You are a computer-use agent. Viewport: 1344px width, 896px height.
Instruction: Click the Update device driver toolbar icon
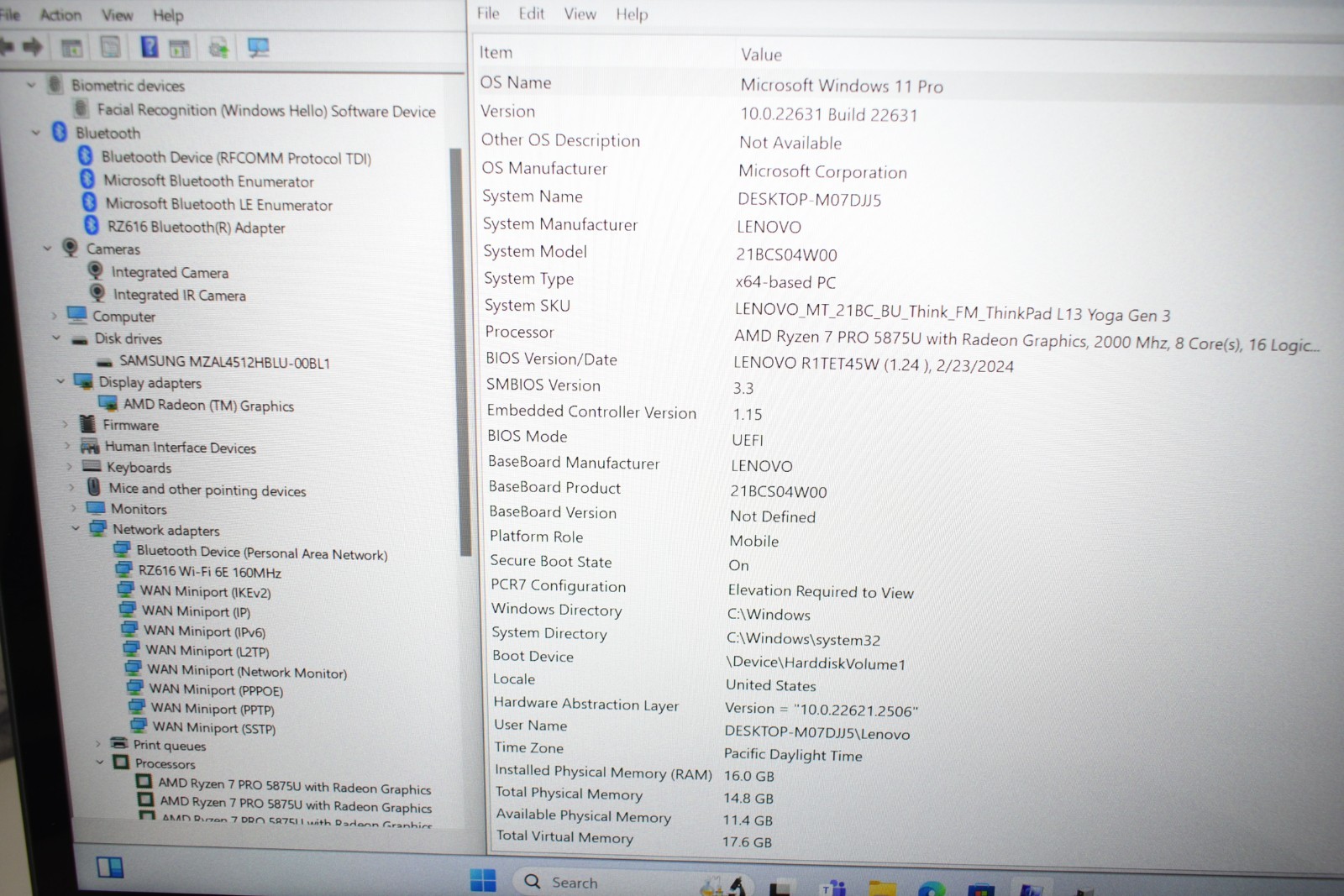219,48
